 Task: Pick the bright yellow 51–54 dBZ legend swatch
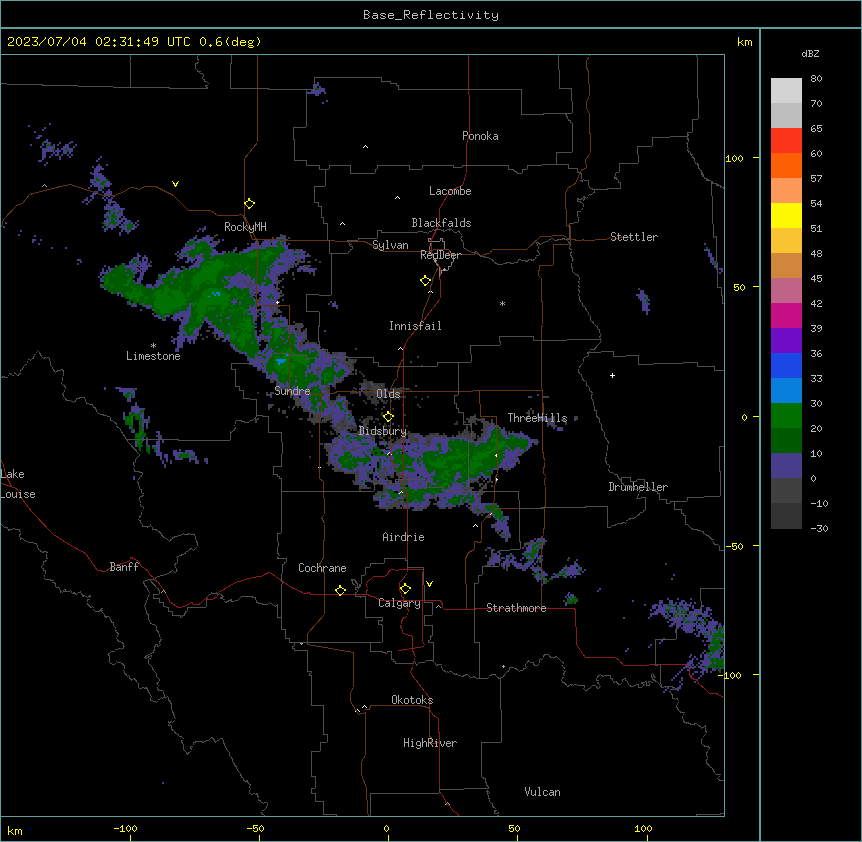786,215
